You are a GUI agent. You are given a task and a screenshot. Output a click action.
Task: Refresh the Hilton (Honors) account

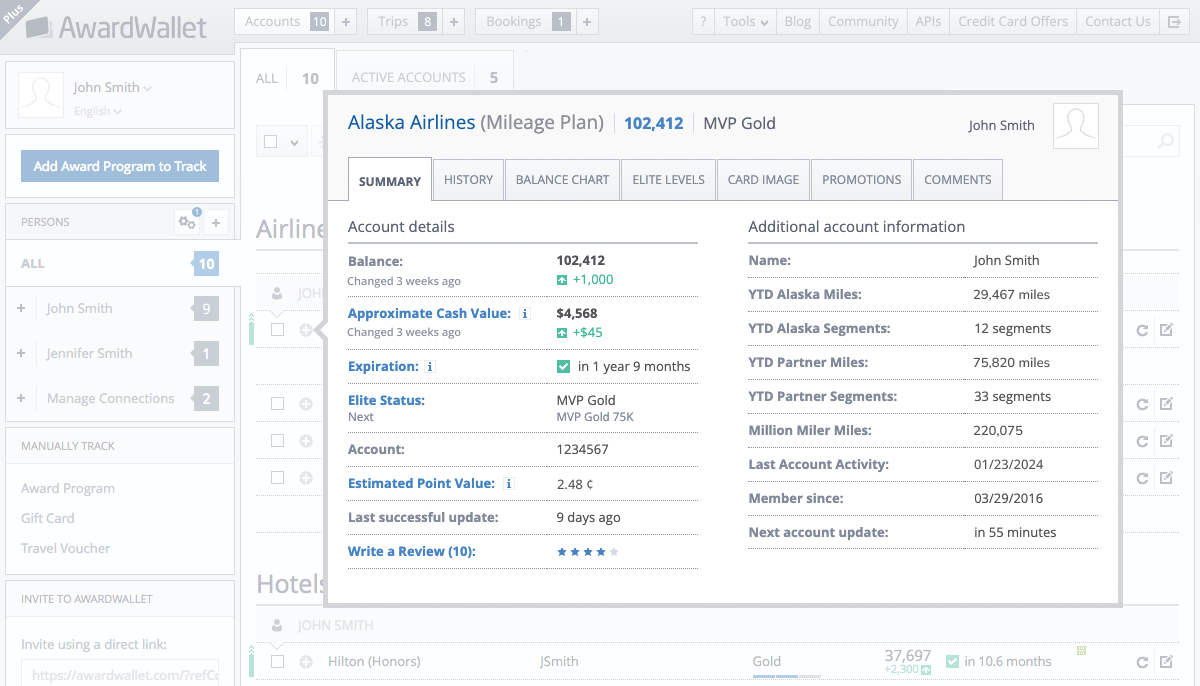click(x=1143, y=661)
